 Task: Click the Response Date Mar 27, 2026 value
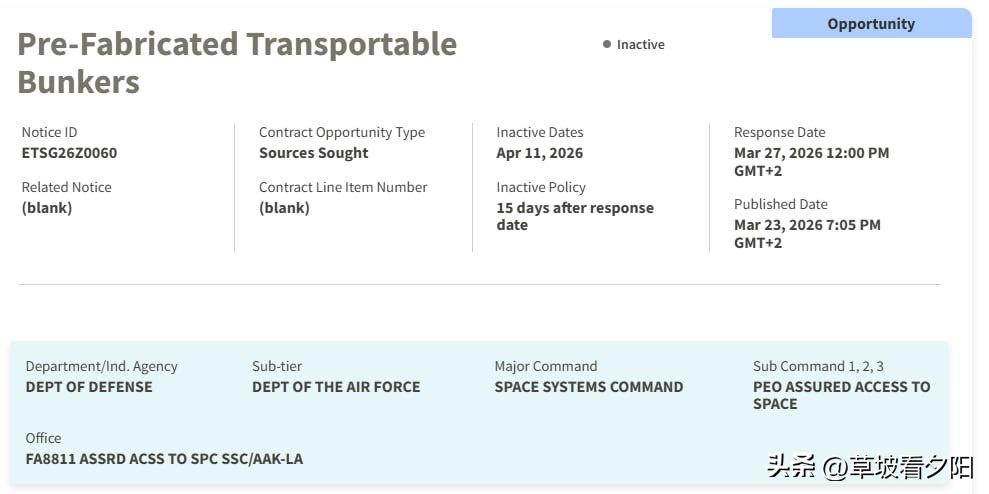(x=811, y=162)
